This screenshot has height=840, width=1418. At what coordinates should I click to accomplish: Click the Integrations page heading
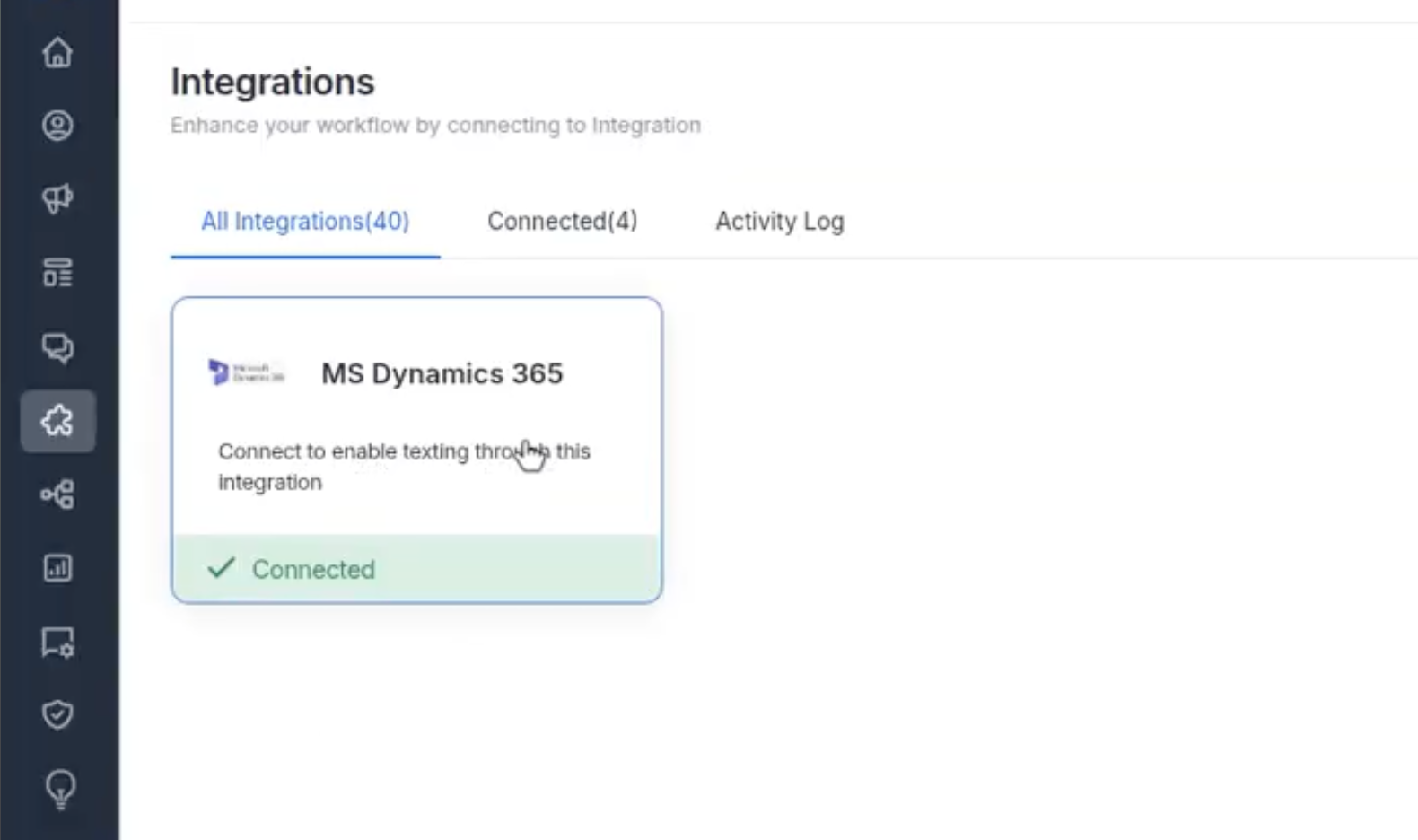point(273,82)
